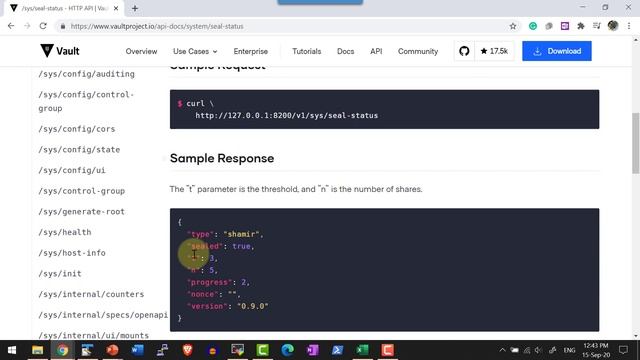Open a new tab with plus button
Viewport: 640px width, 360px height.
[x=135, y=8]
